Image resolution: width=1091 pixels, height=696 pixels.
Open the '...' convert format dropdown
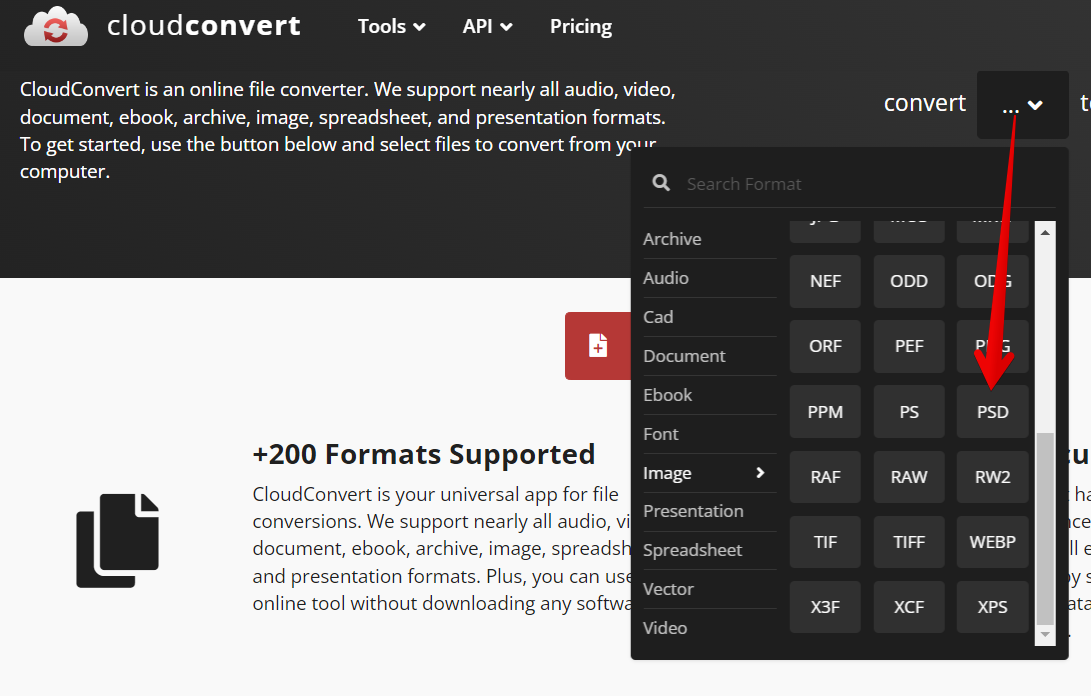point(1022,104)
